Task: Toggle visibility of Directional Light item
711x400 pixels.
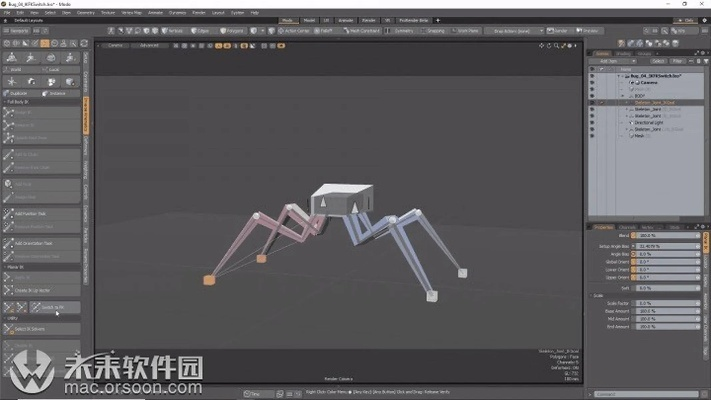Action: [592, 123]
